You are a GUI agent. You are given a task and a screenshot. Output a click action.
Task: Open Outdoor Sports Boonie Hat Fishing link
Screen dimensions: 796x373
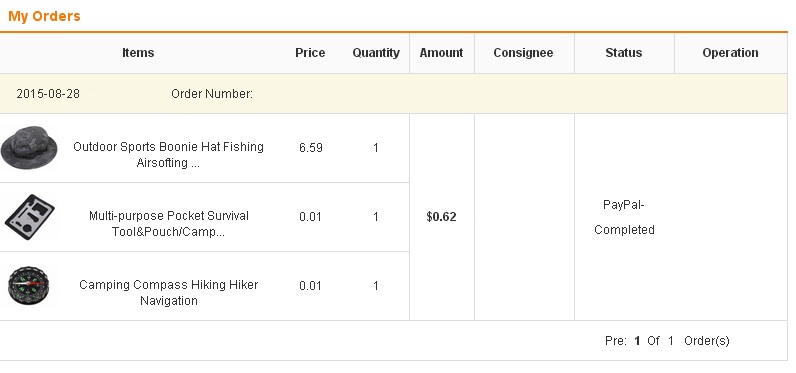[x=168, y=155]
